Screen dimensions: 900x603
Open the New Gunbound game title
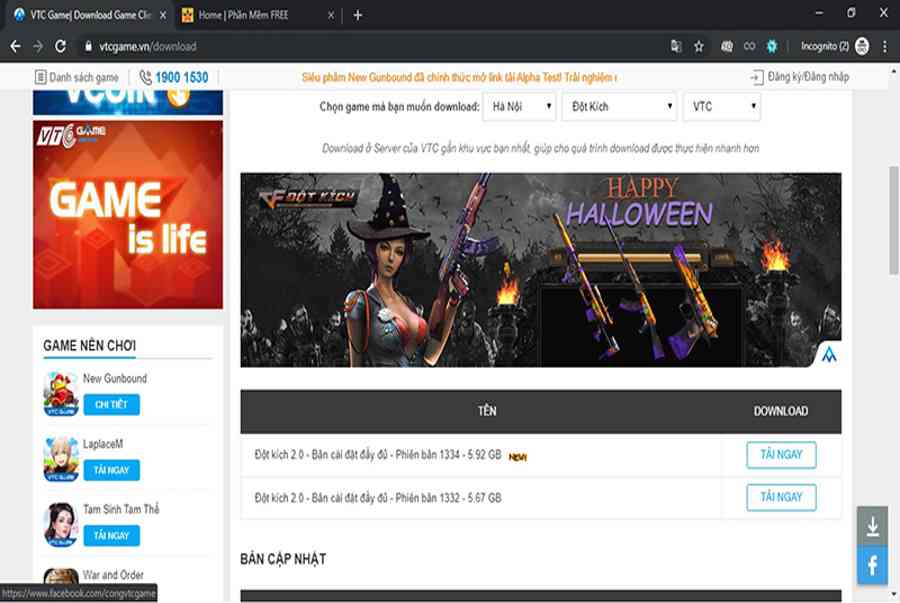[115, 379]
